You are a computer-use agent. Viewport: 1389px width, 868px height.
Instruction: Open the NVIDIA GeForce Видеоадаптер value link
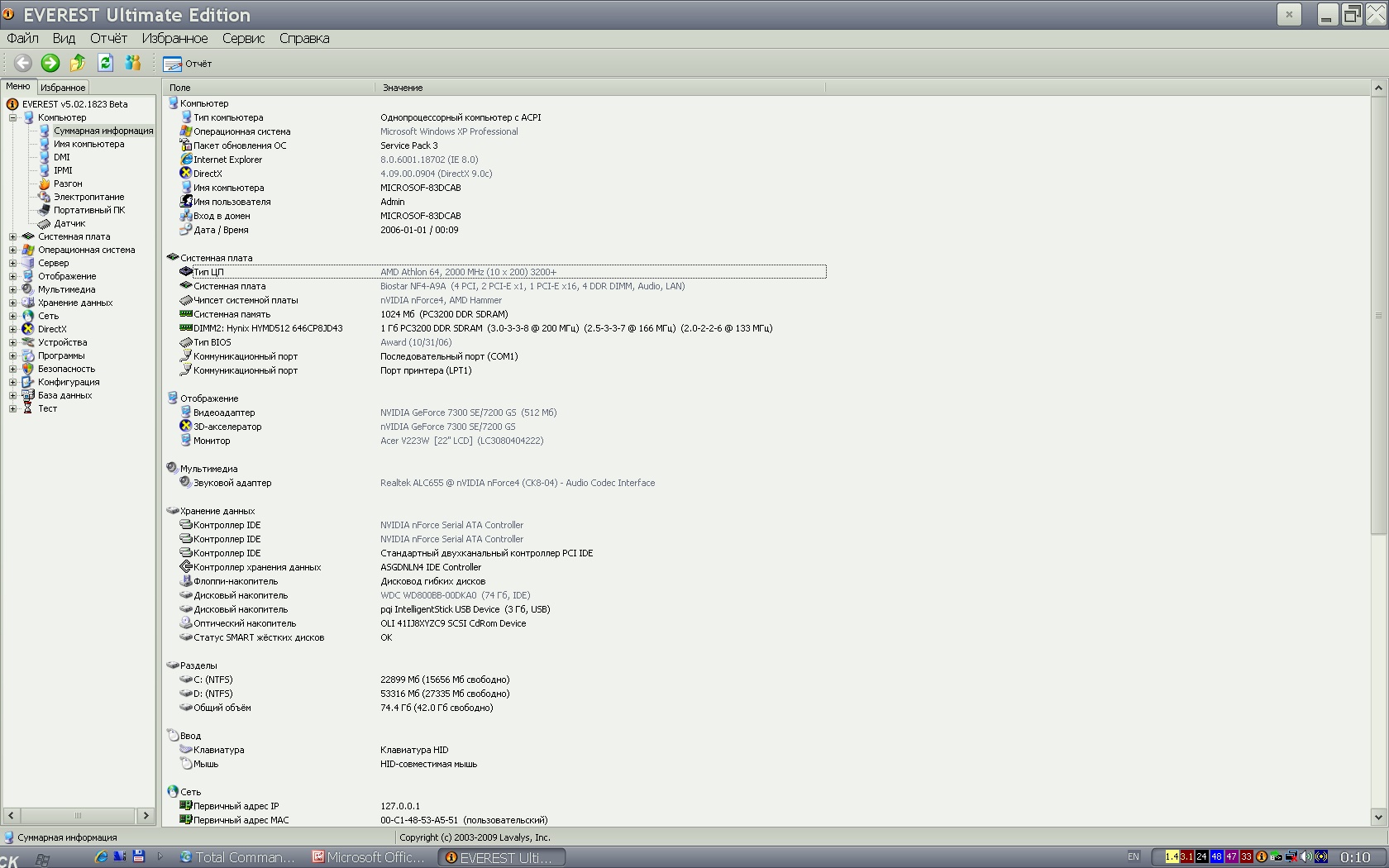pos(468,413)
